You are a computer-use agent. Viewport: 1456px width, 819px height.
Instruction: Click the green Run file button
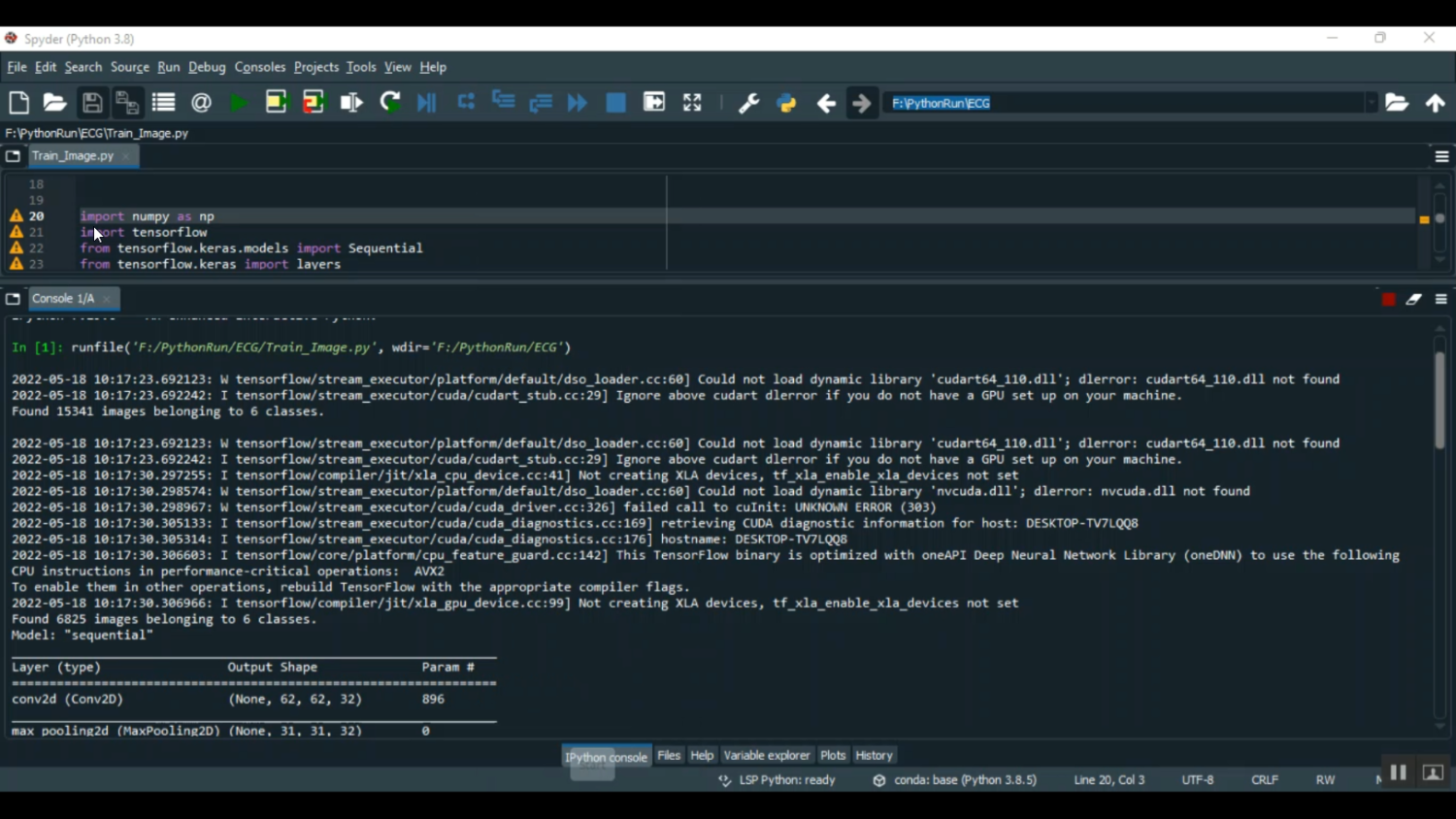tap(238, 103)
